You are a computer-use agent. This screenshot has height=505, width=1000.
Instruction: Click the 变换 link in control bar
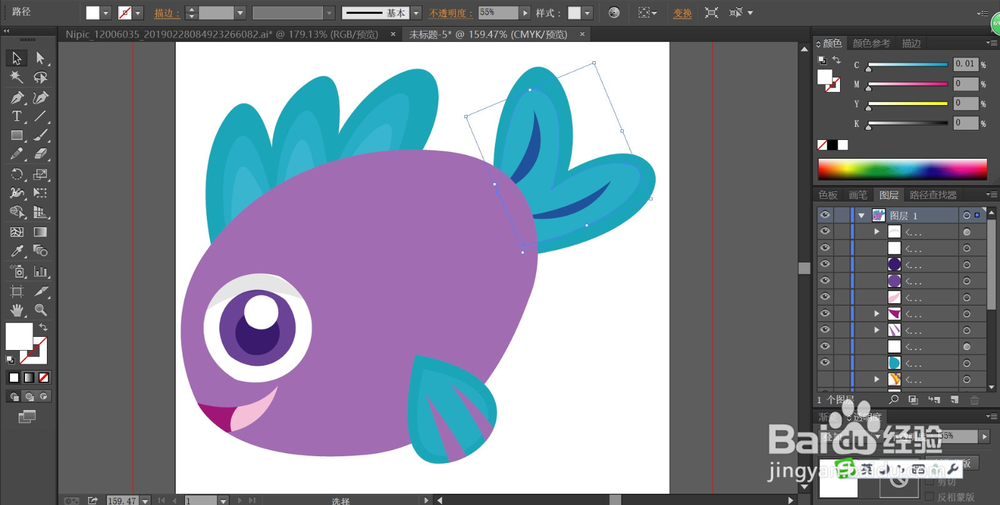pyautogui.click(x=682, y=13)
